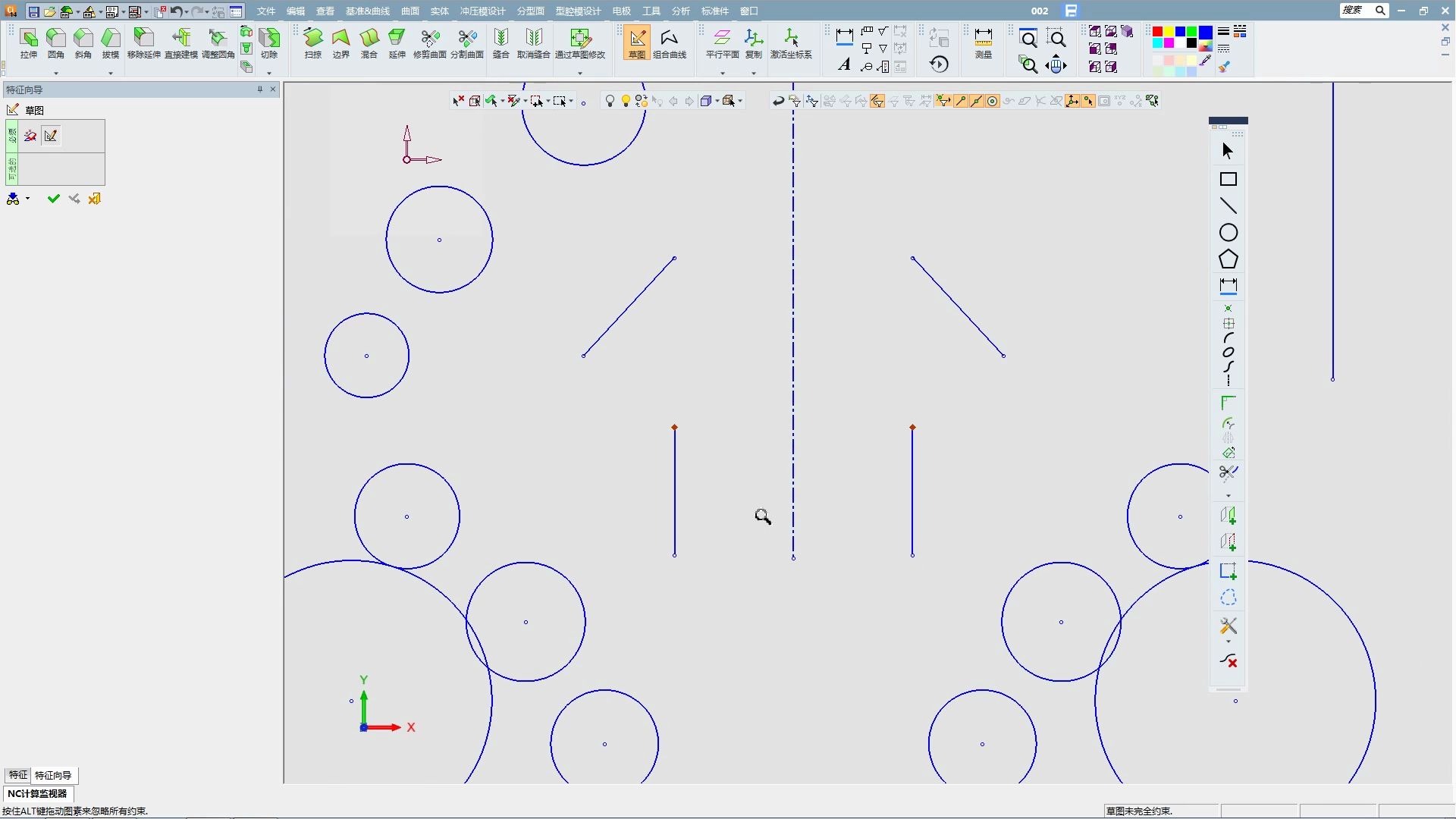The height and width of the screenshot is (819, 1456).
Task: Click the 激活坐标系 activate coordinate icon
Action: pos(791,42)
